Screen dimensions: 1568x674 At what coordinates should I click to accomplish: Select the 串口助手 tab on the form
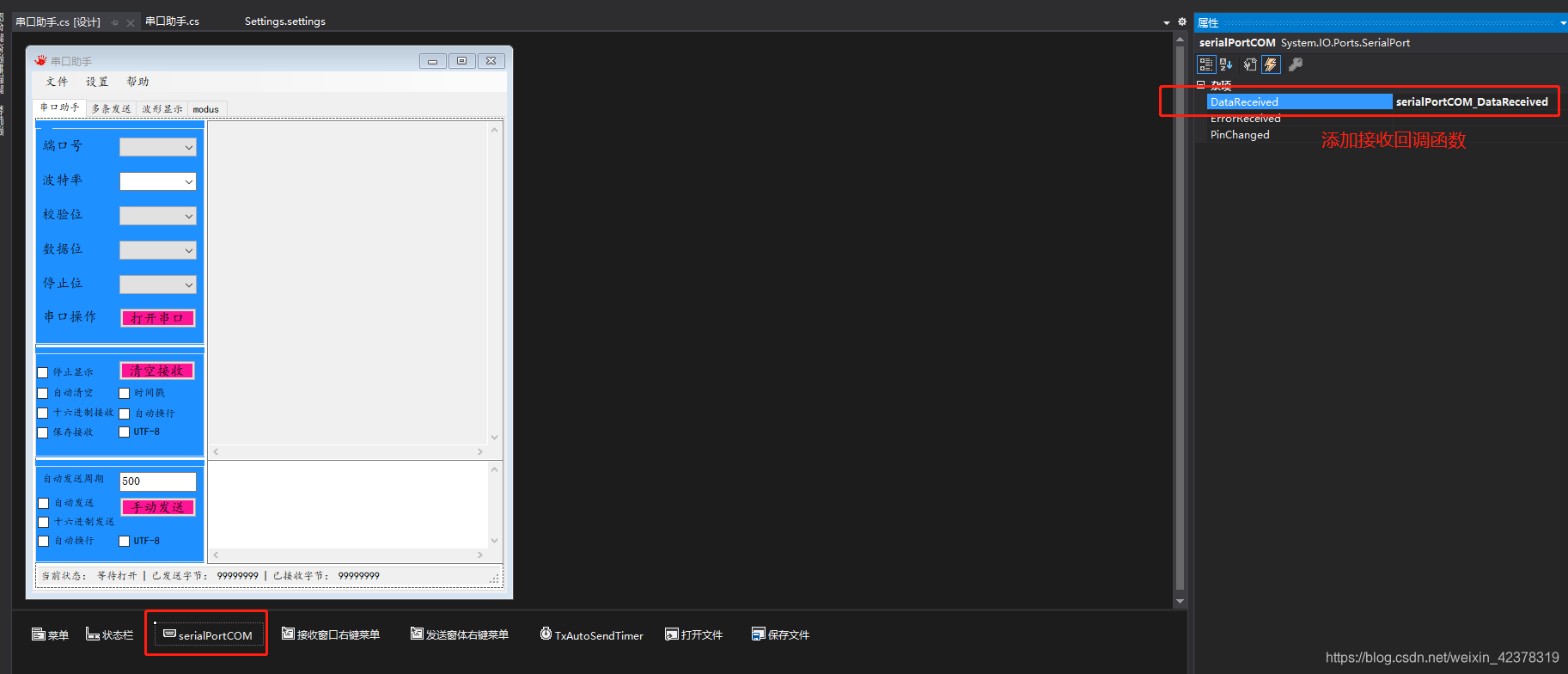coord(60,107)
